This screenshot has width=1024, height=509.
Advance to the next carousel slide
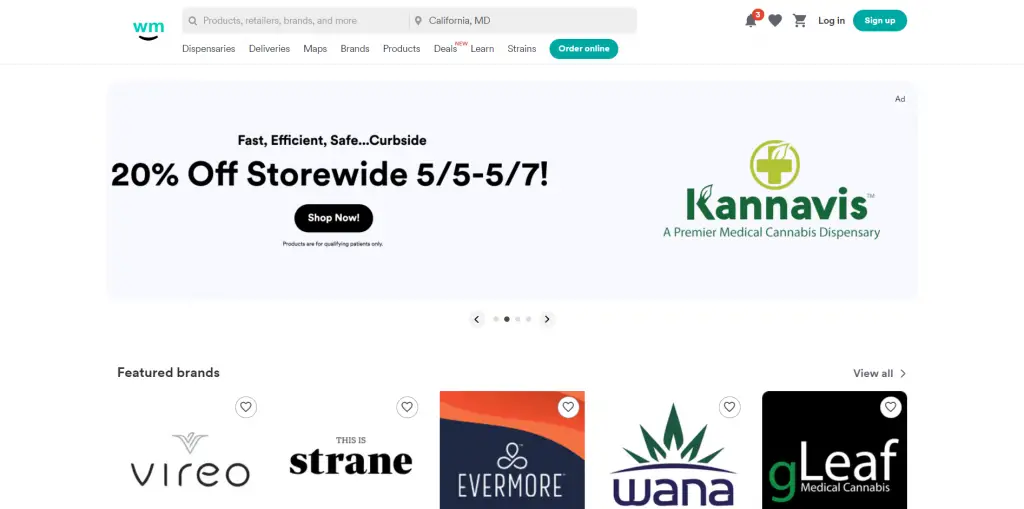click(547, 320)
